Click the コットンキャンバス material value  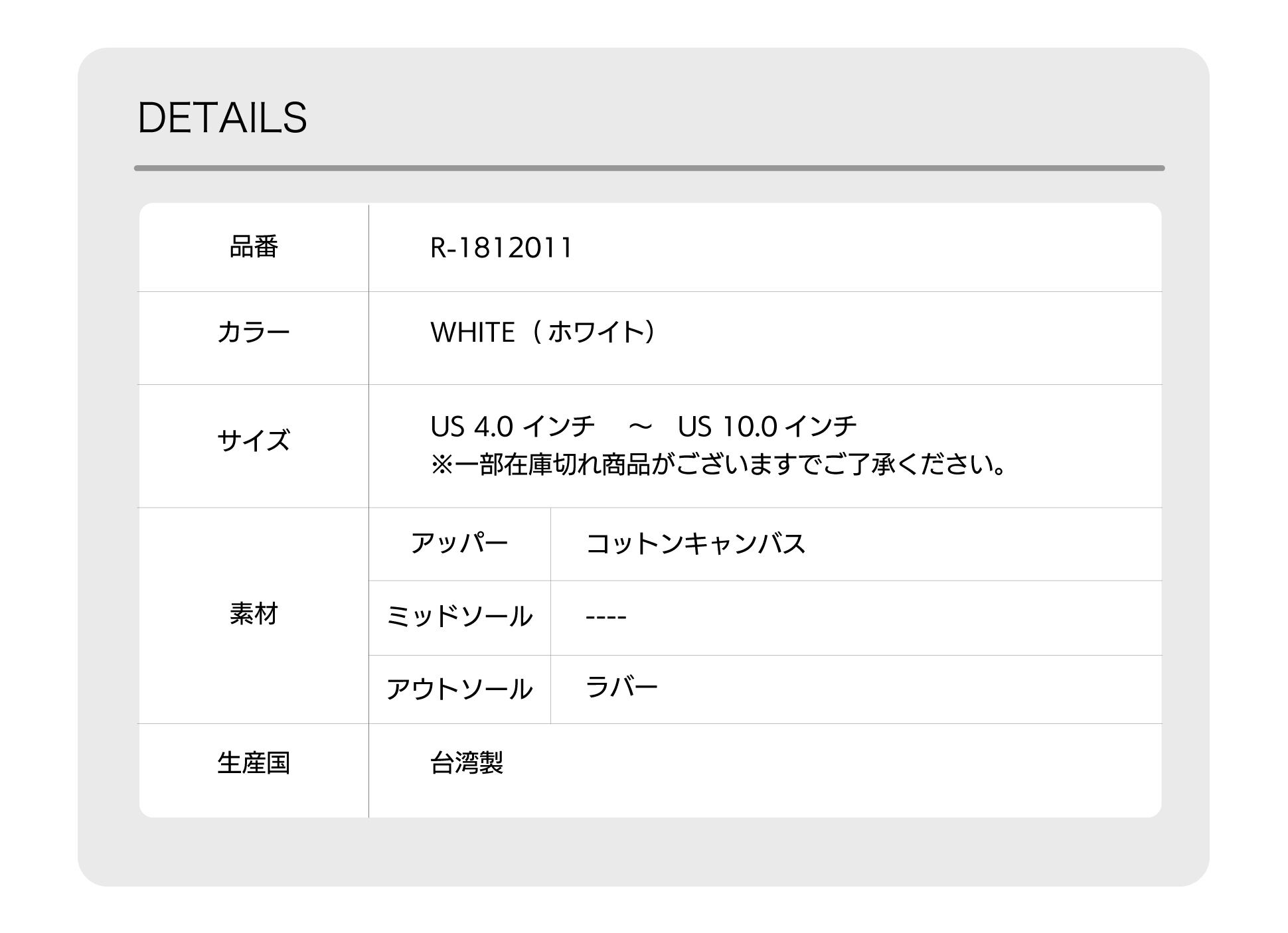coord(695,543)
